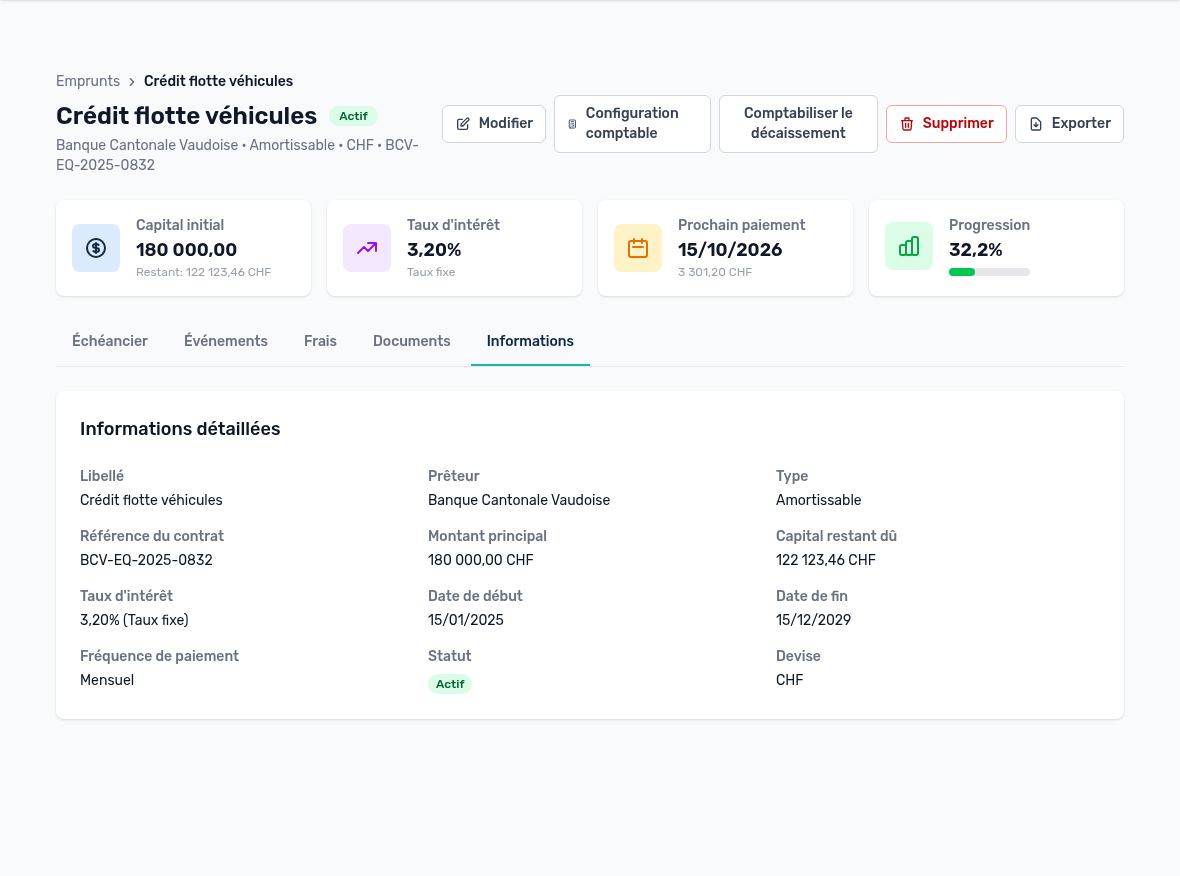Click the Date de début value 15/01/2025
1180x876 pixels.
466,620
